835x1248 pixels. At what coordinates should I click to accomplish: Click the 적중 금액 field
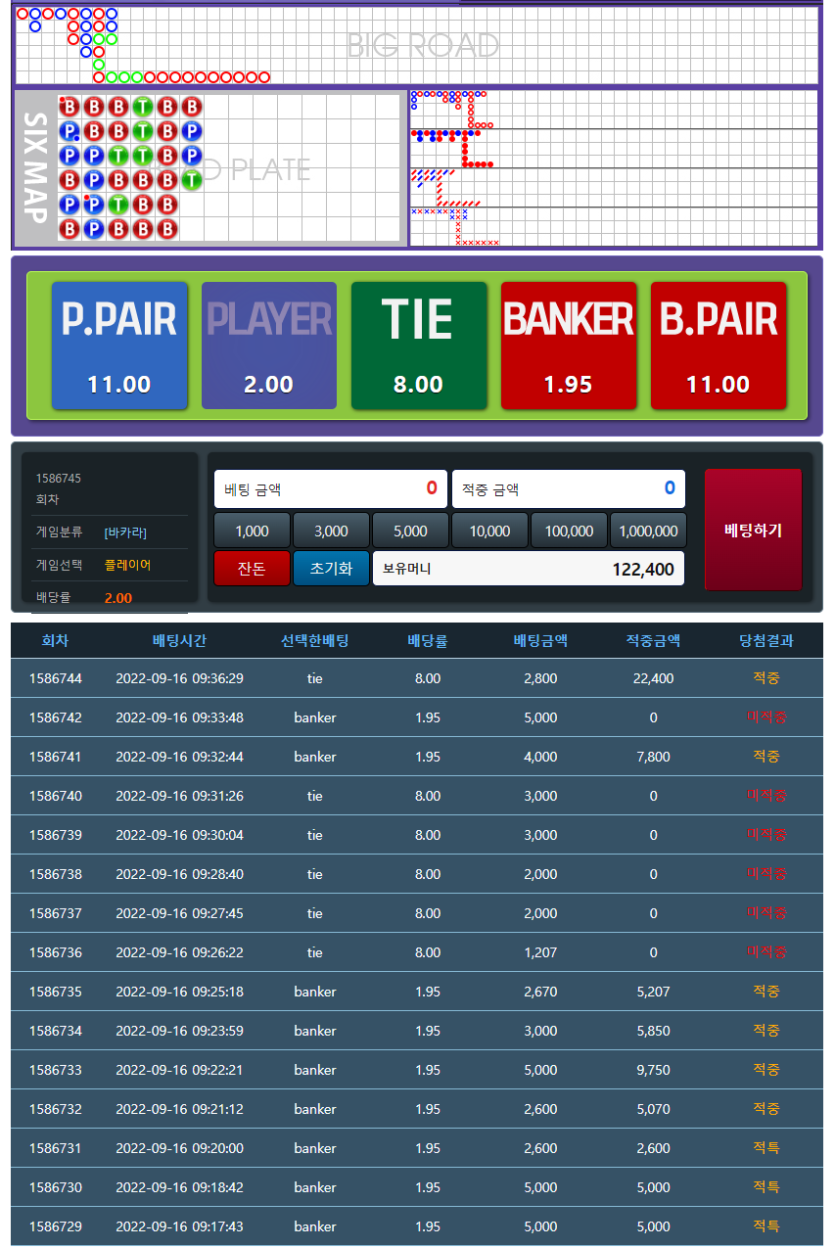(x=568, y=489)
